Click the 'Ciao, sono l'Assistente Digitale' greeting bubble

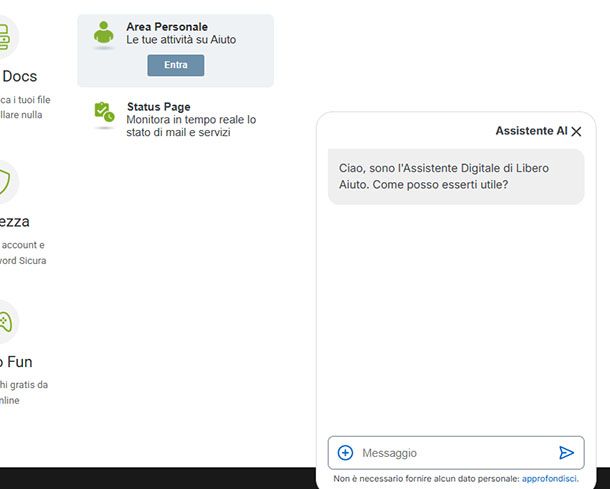pyautogui.click(x=456, y=177)
